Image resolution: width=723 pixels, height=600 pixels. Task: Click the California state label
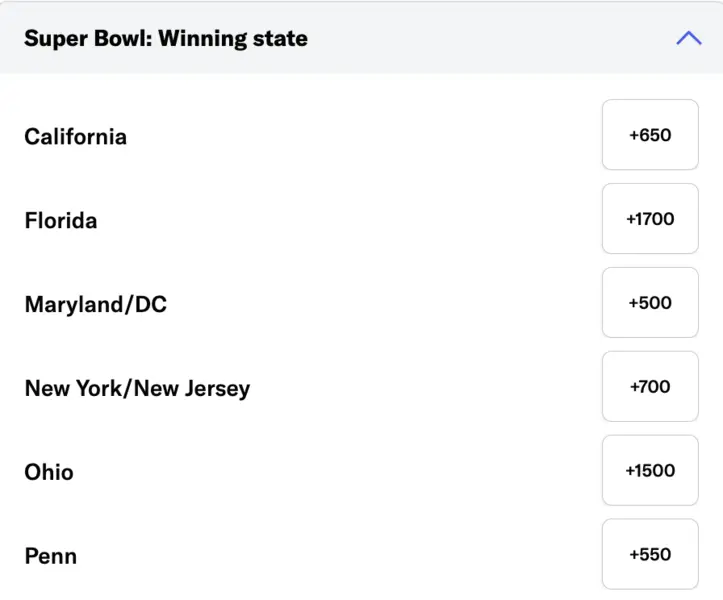pos(76,136)
